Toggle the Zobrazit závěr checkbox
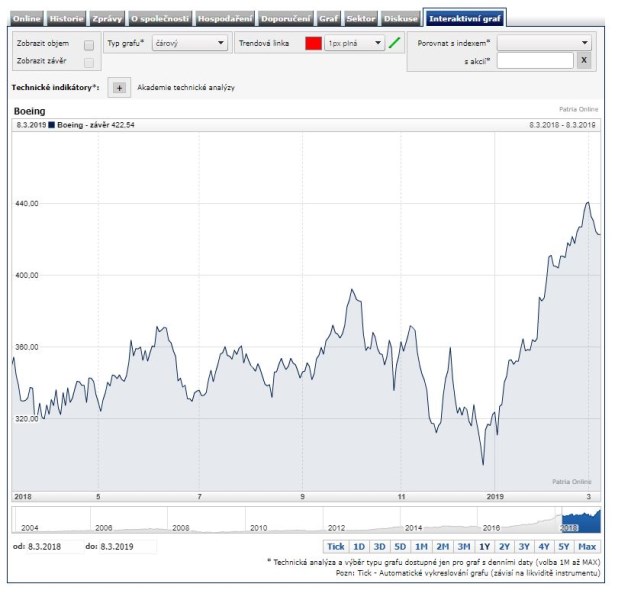Image resolution: width=631 pixels, height=600 pixels. (89, 63)
